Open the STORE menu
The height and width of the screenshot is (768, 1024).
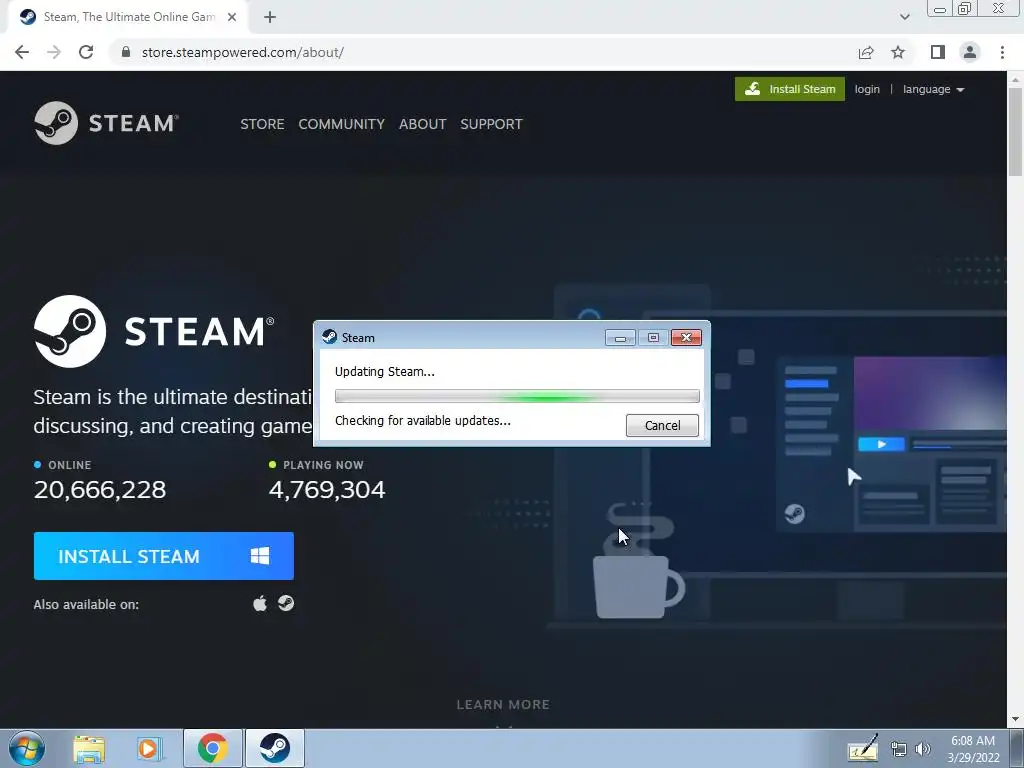pyautogui.click(x=262, y=124)
